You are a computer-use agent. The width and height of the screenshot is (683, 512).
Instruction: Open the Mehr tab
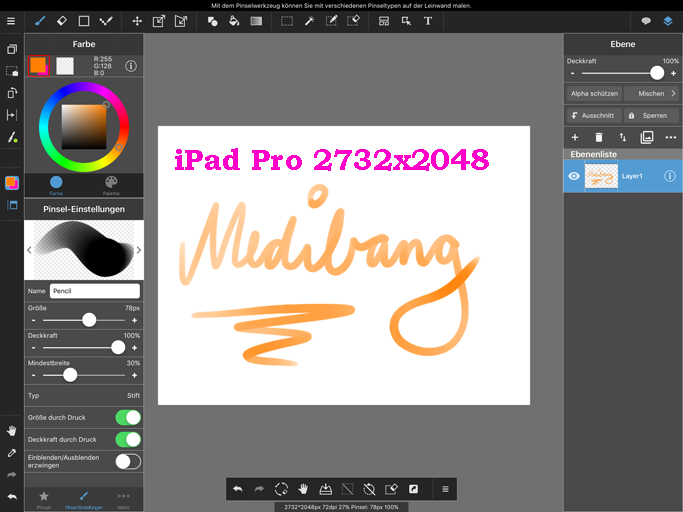124,499
